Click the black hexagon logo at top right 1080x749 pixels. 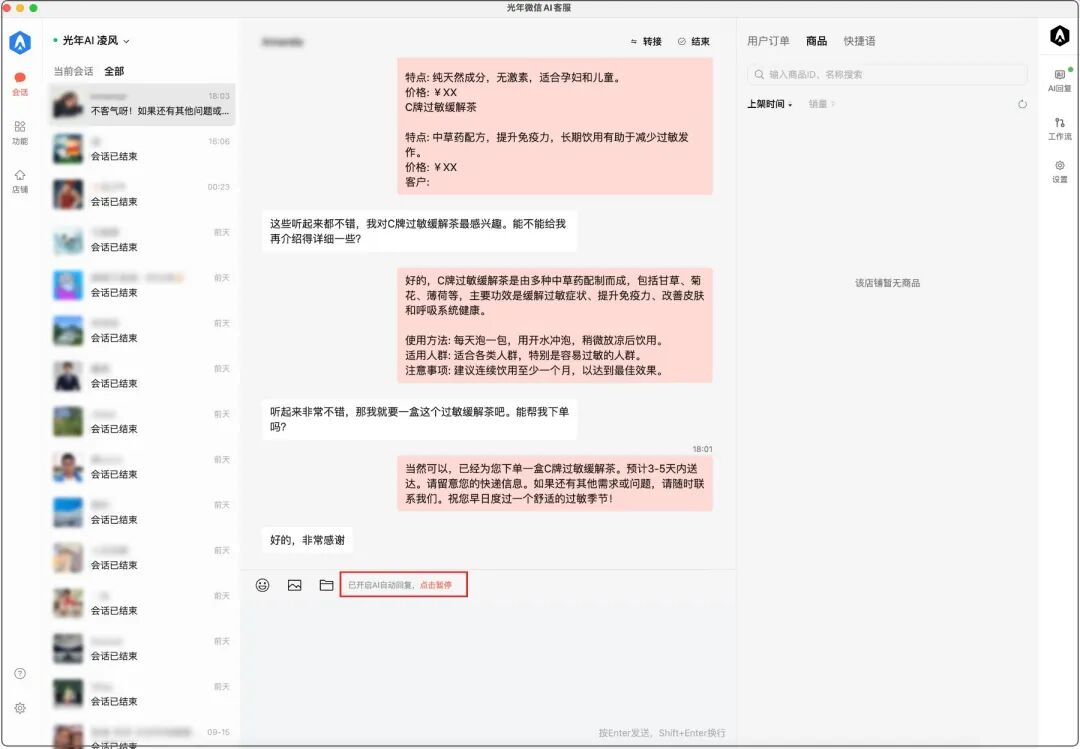click(x=1059, y=36)
